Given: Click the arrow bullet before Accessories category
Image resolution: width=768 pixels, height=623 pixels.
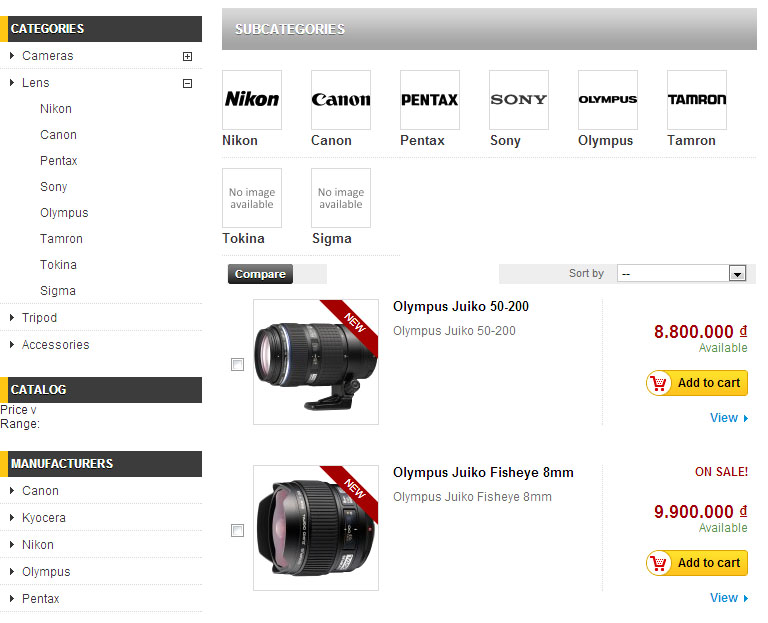Looking at the screenshot, I should pyautogui.click(x=12, y=345).
